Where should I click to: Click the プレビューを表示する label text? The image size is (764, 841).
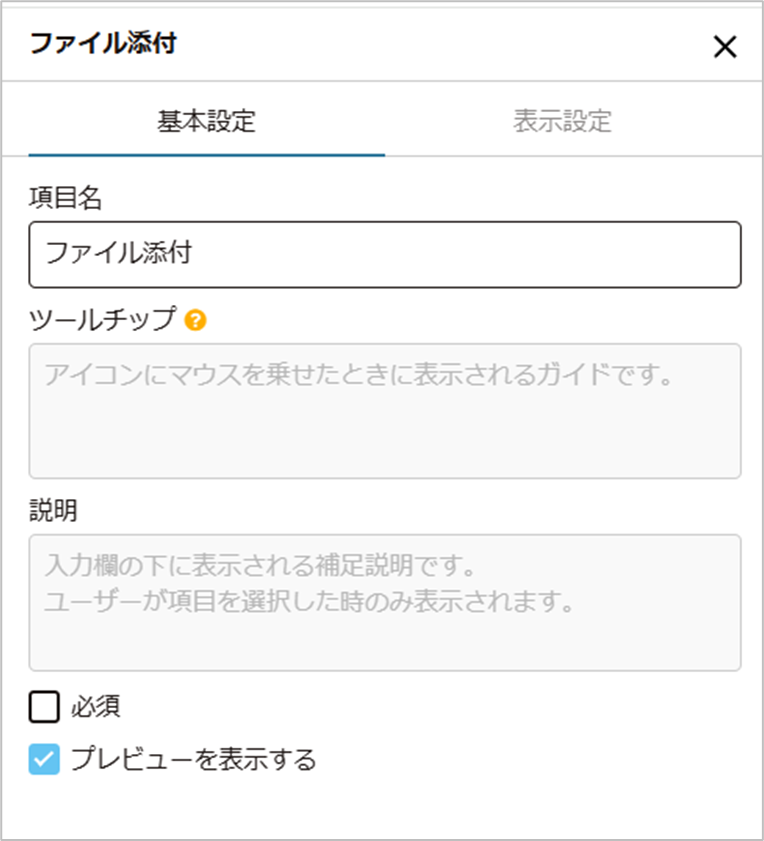(x=194, y=759)
